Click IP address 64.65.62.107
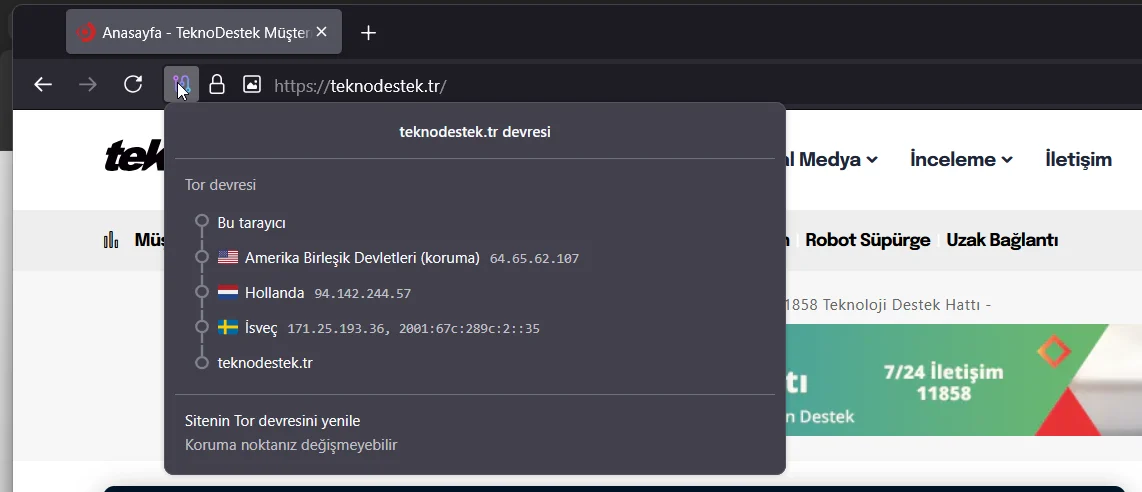This screenshot has width=1142, height=492. click(534, 258)
